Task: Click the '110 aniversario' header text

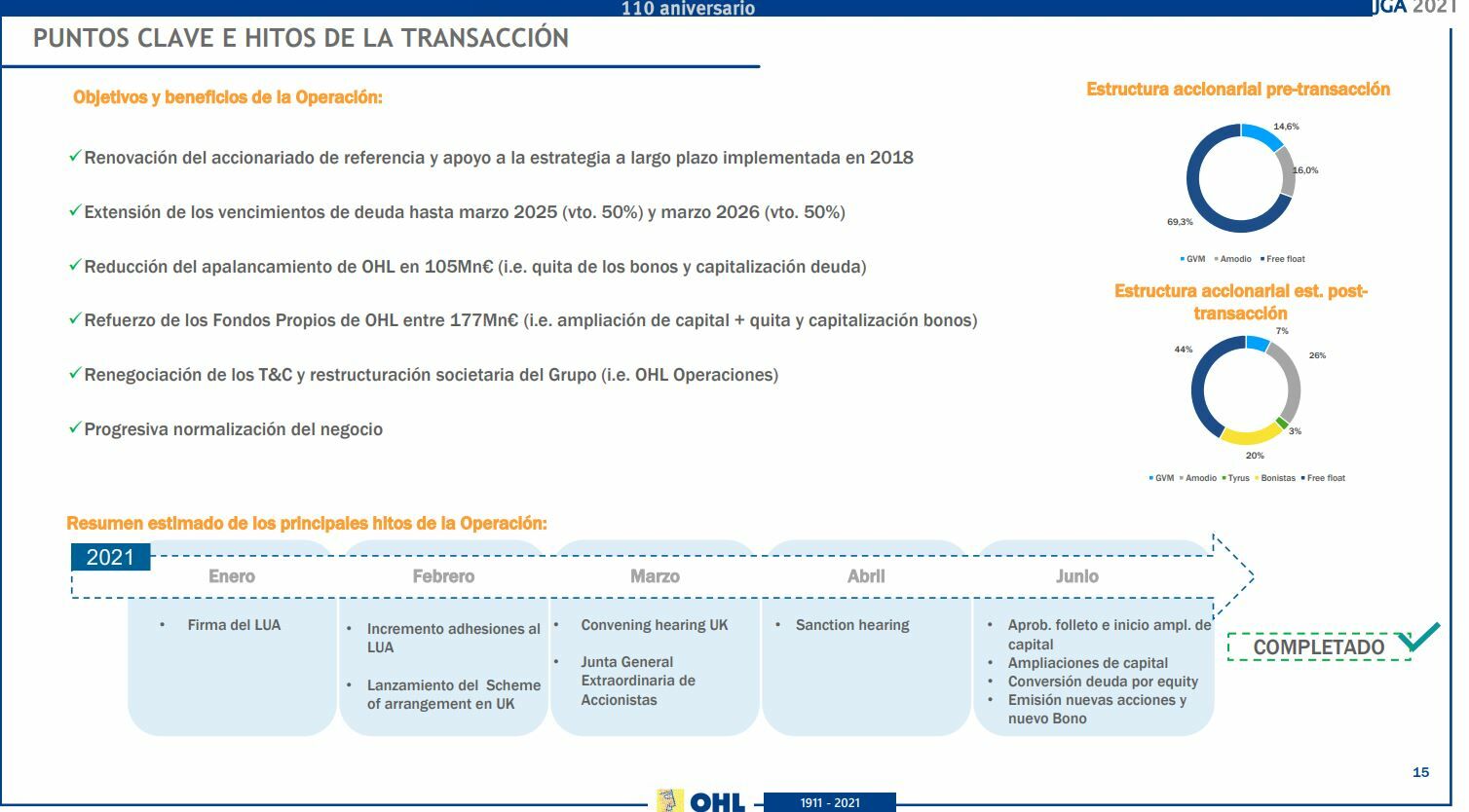Action: click(688, 9)
